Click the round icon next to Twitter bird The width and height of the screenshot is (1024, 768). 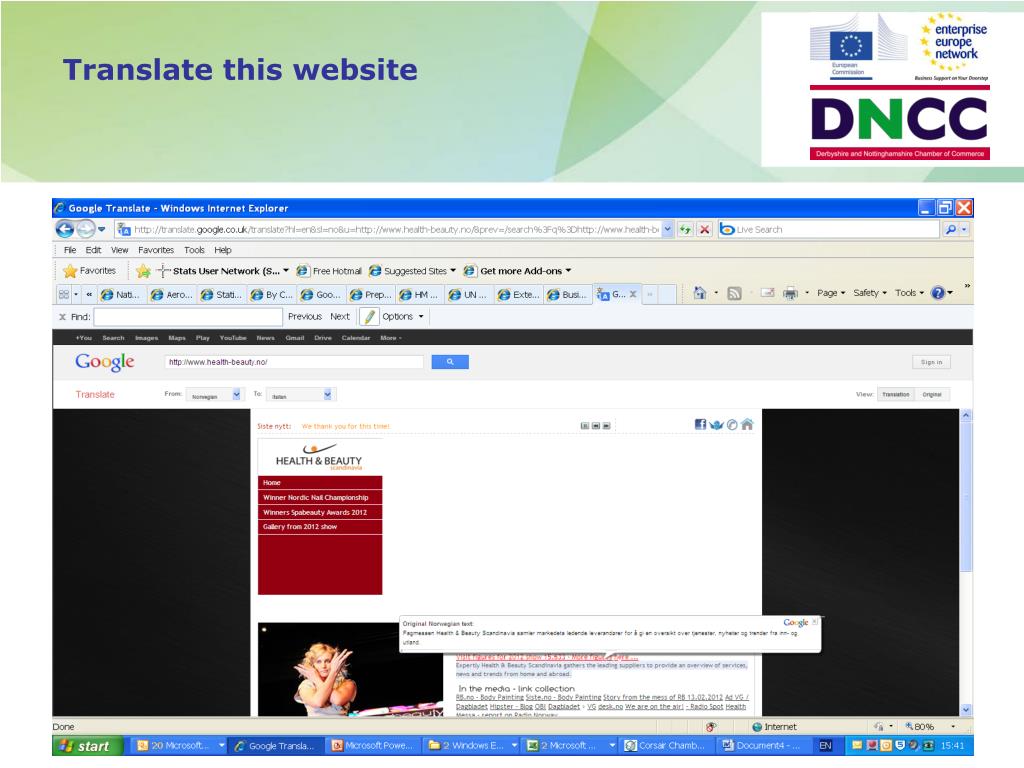pos(732,424)
